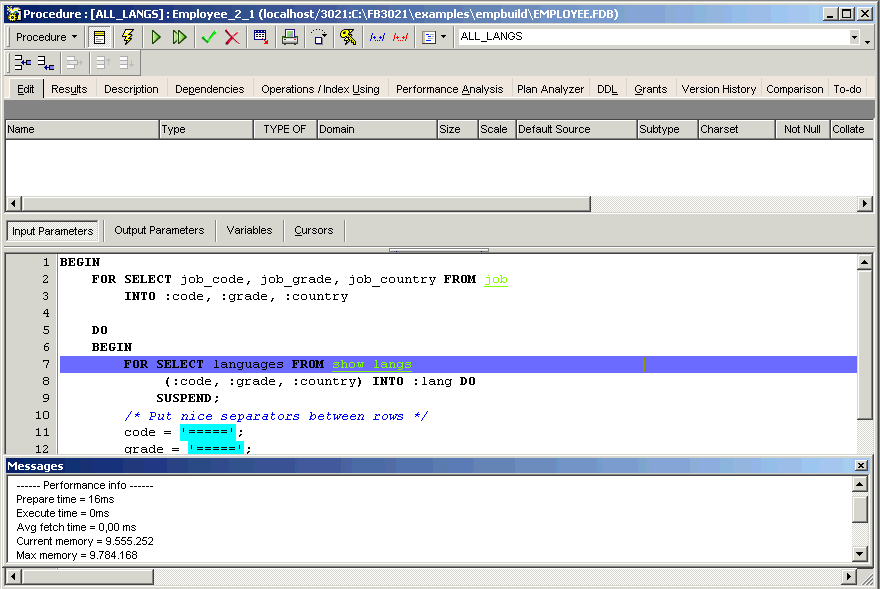Compile the procedure with the lightning icon
Image resolution: width=880 pixels, height=589 pixels.
[128, 38]
